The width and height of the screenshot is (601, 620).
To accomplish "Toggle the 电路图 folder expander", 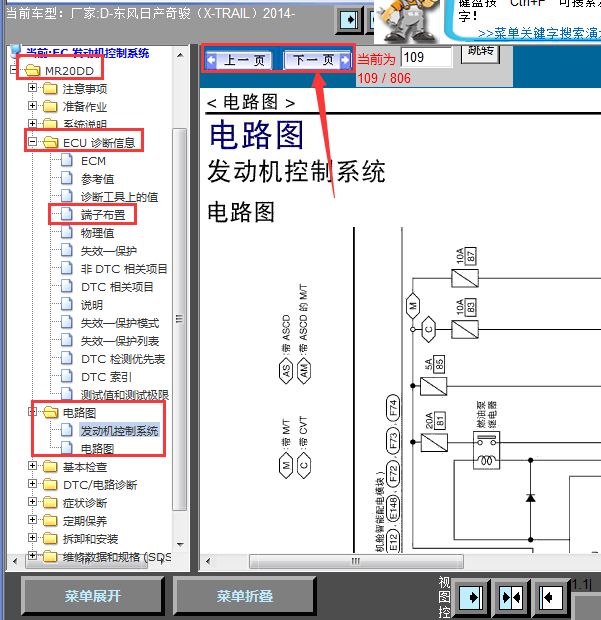I will [x=32, y=412].
